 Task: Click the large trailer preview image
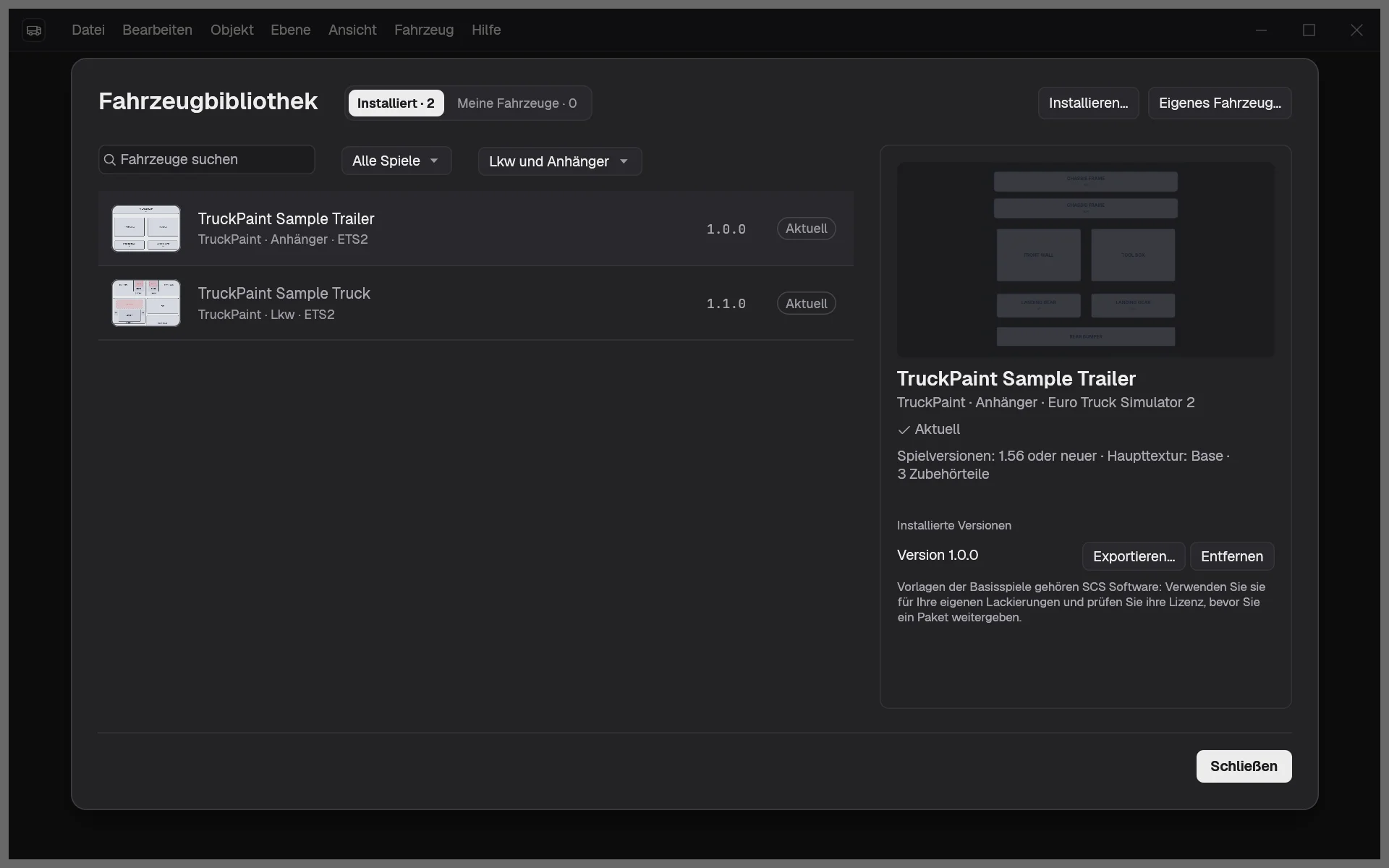1085,259
